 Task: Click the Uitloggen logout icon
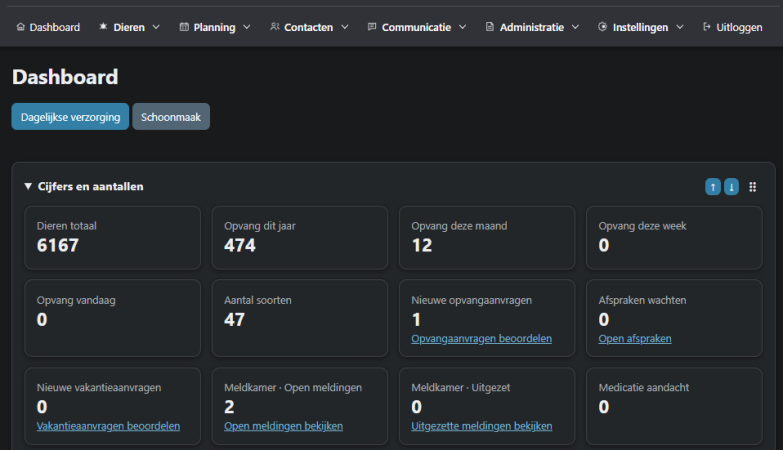[707, 27]
